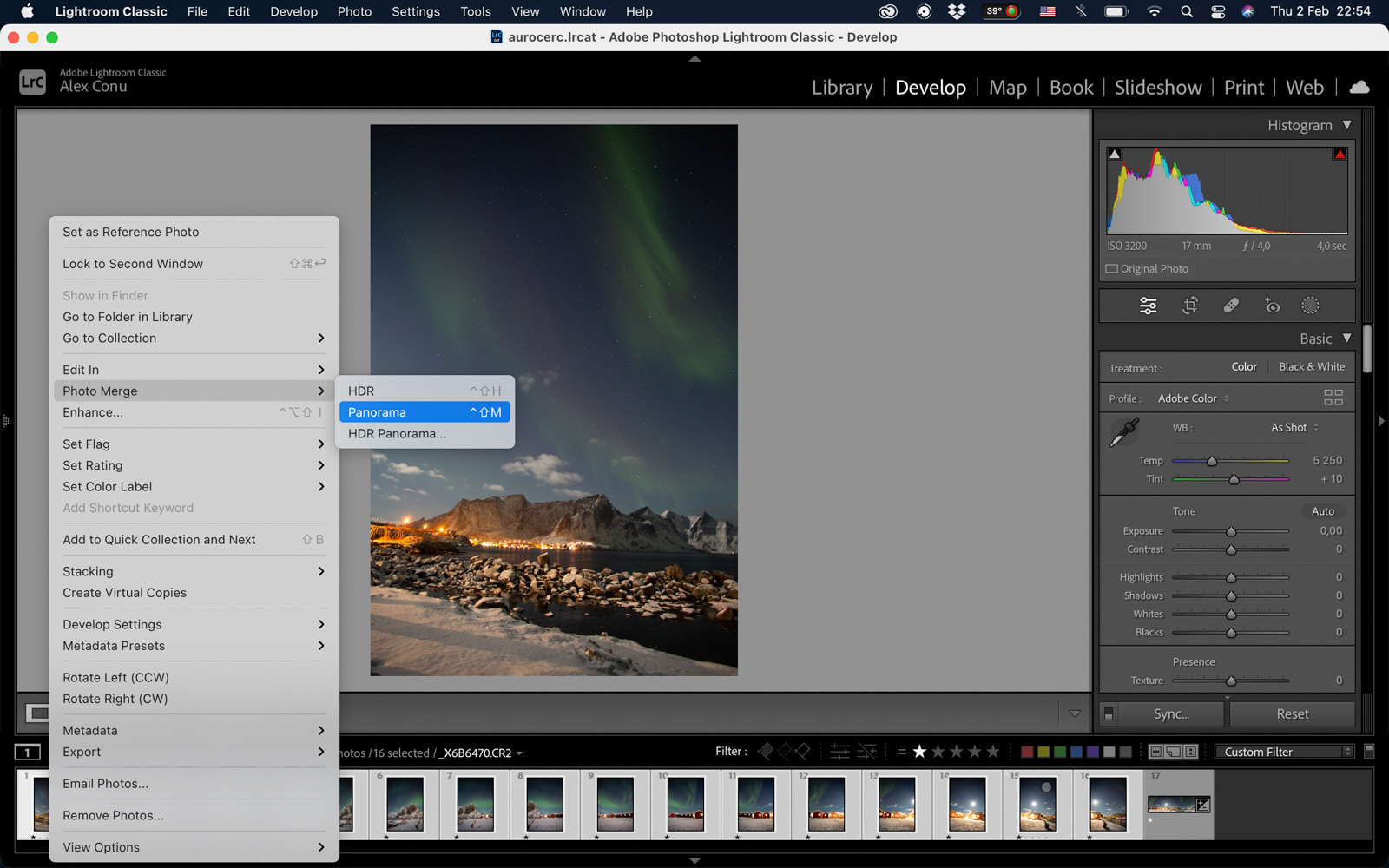Select the Edit adjustments tool icon

click(x=1148, y=306)
